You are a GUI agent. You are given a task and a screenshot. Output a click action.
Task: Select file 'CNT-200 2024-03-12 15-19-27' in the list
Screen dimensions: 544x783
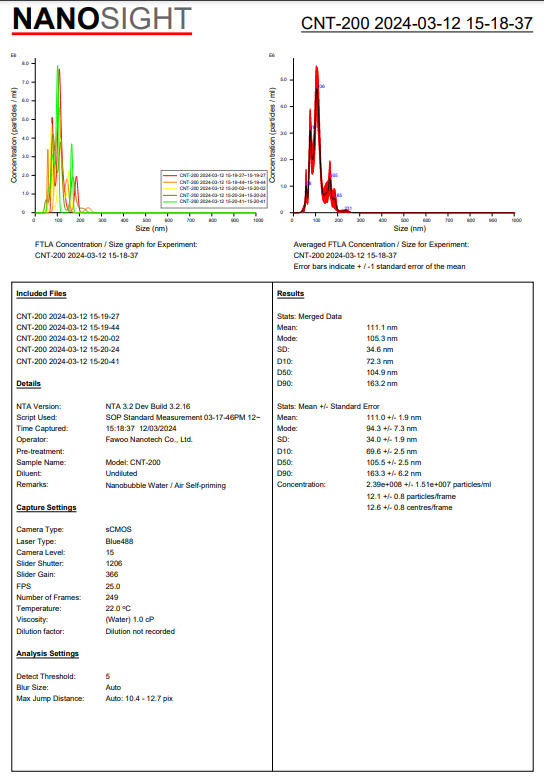[68, 316]
